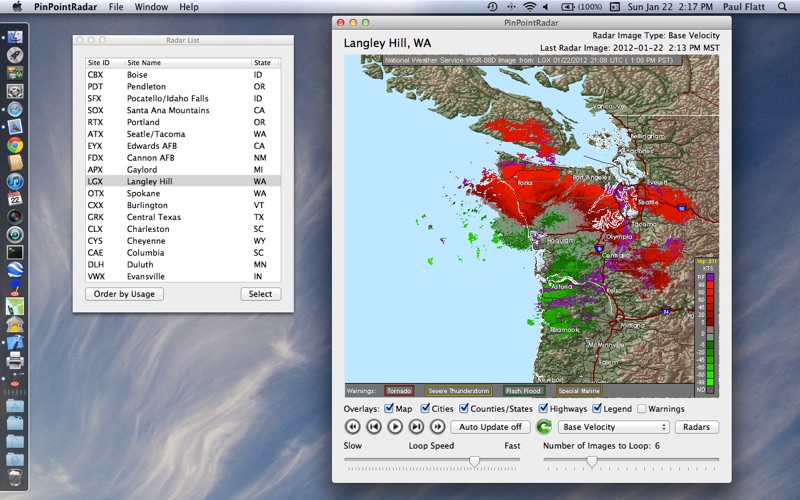
Task: Open Finder from the dock
Action: tap(15, 37)
